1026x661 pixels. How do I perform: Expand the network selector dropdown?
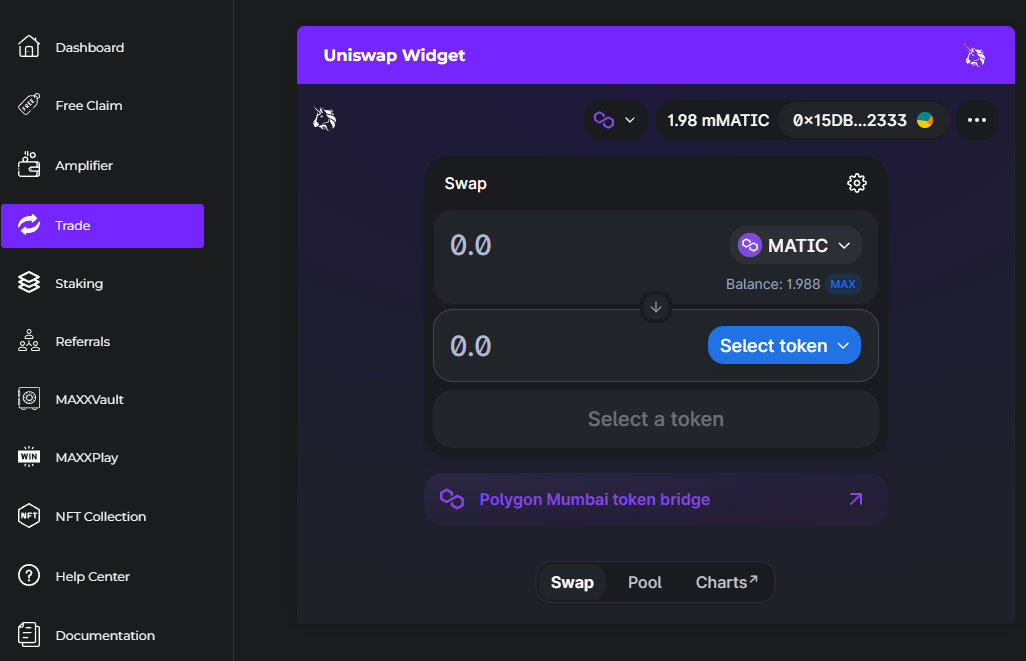[x=615, y=120]
